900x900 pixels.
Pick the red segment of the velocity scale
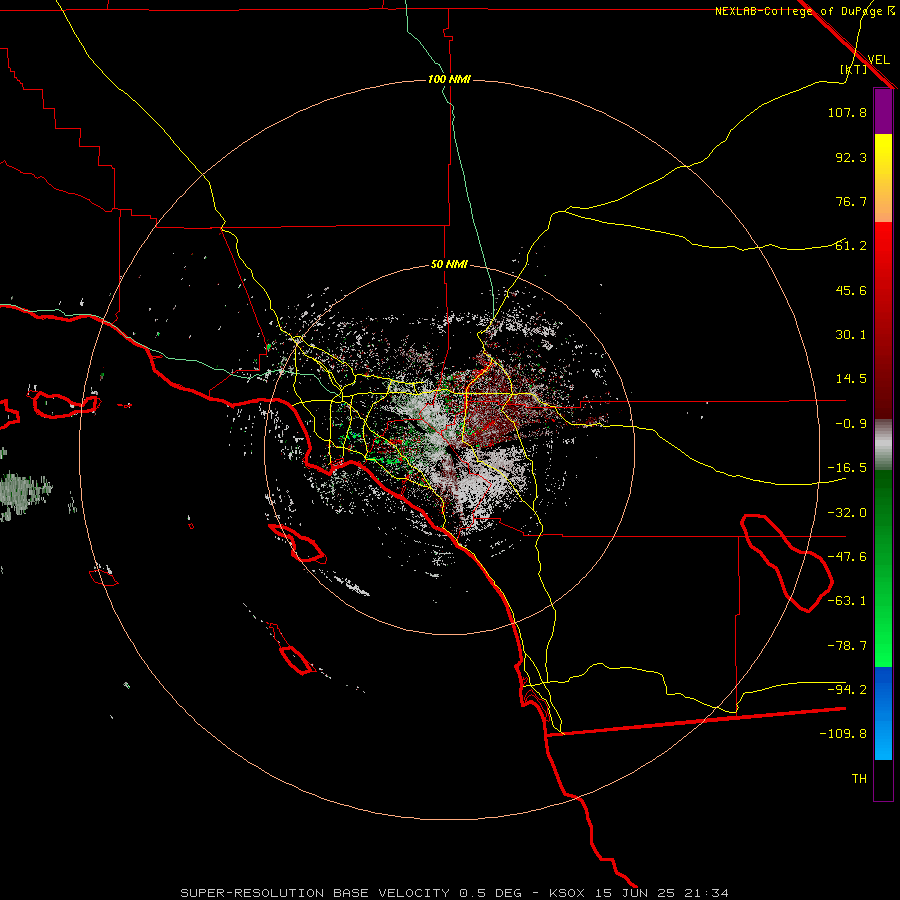[x=883, y=320]
